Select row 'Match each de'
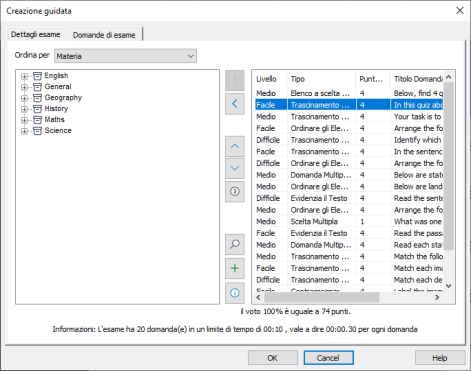The width and height of the screenshot is (471, 371). click(348, 280)
